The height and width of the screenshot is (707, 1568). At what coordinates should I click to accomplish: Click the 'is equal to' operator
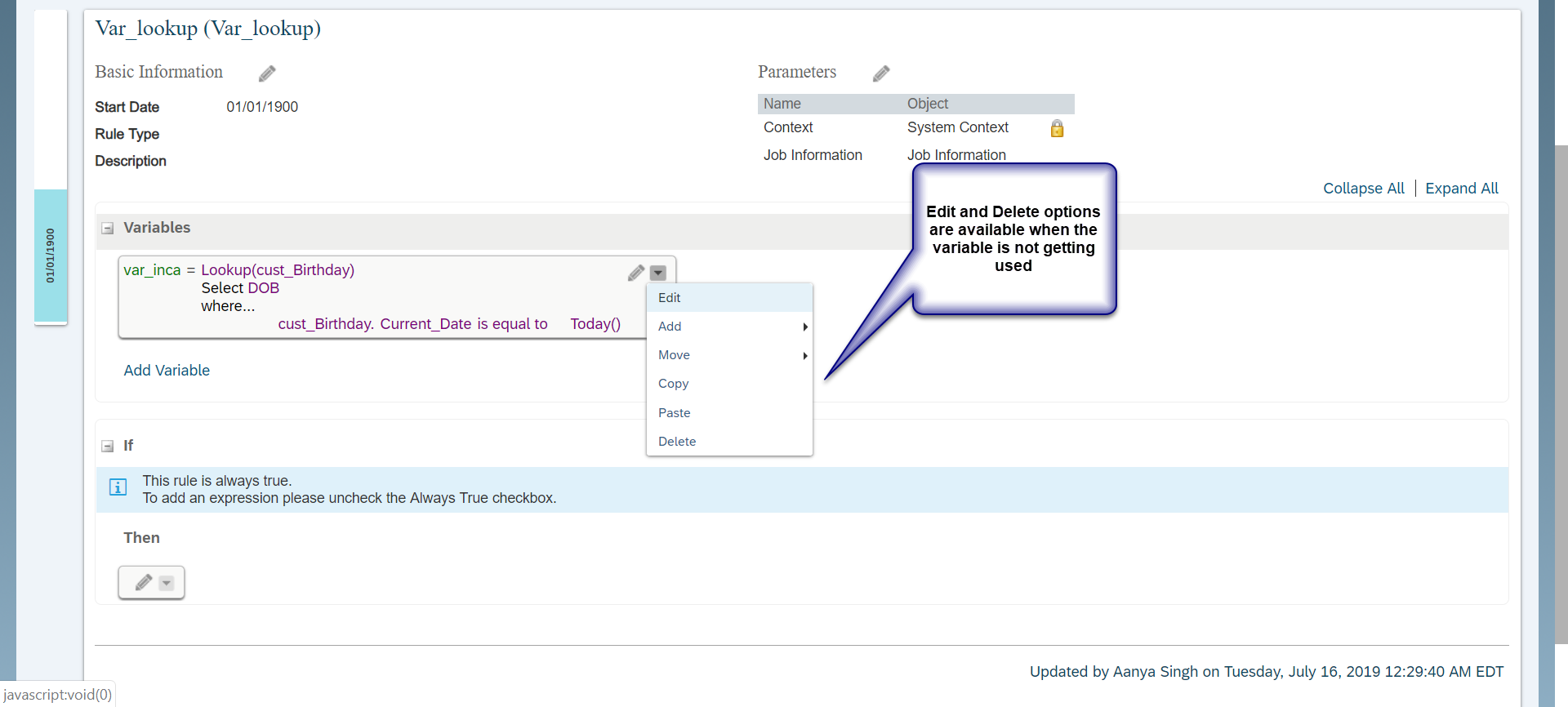pyautogui.click(x=512, y=324)
